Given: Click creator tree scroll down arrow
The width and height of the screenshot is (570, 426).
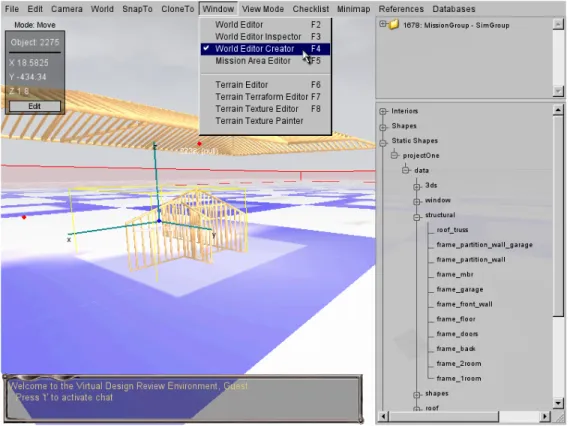Looking at the screenshot, I should (558, 402).
